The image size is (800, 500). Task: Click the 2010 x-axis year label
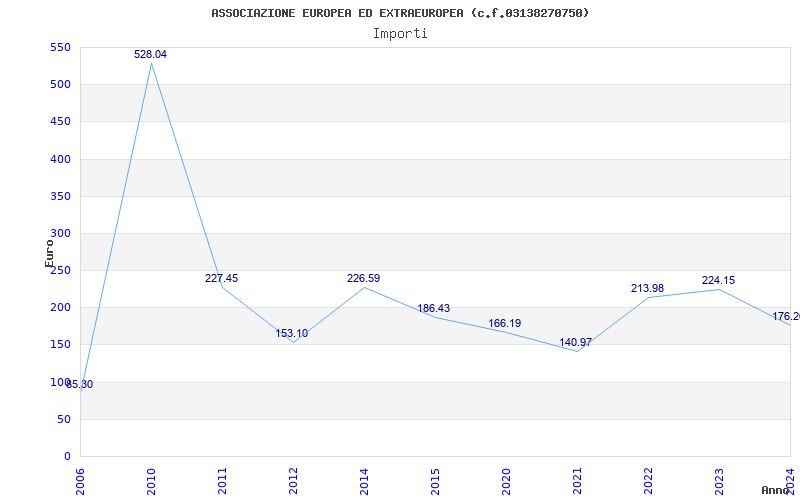(x=151, y=482)
